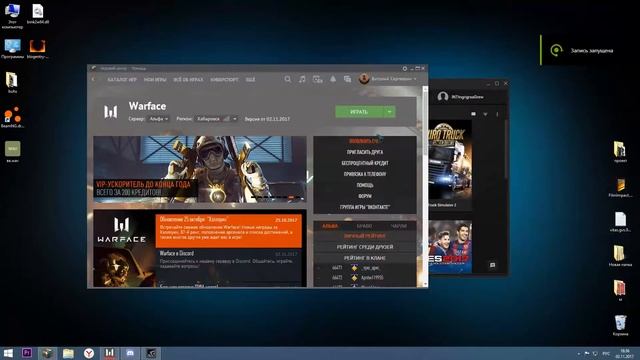Switch to the 'БРАВО' rating tab
Viewport: 640px width, 360px height.
point(364,226)
